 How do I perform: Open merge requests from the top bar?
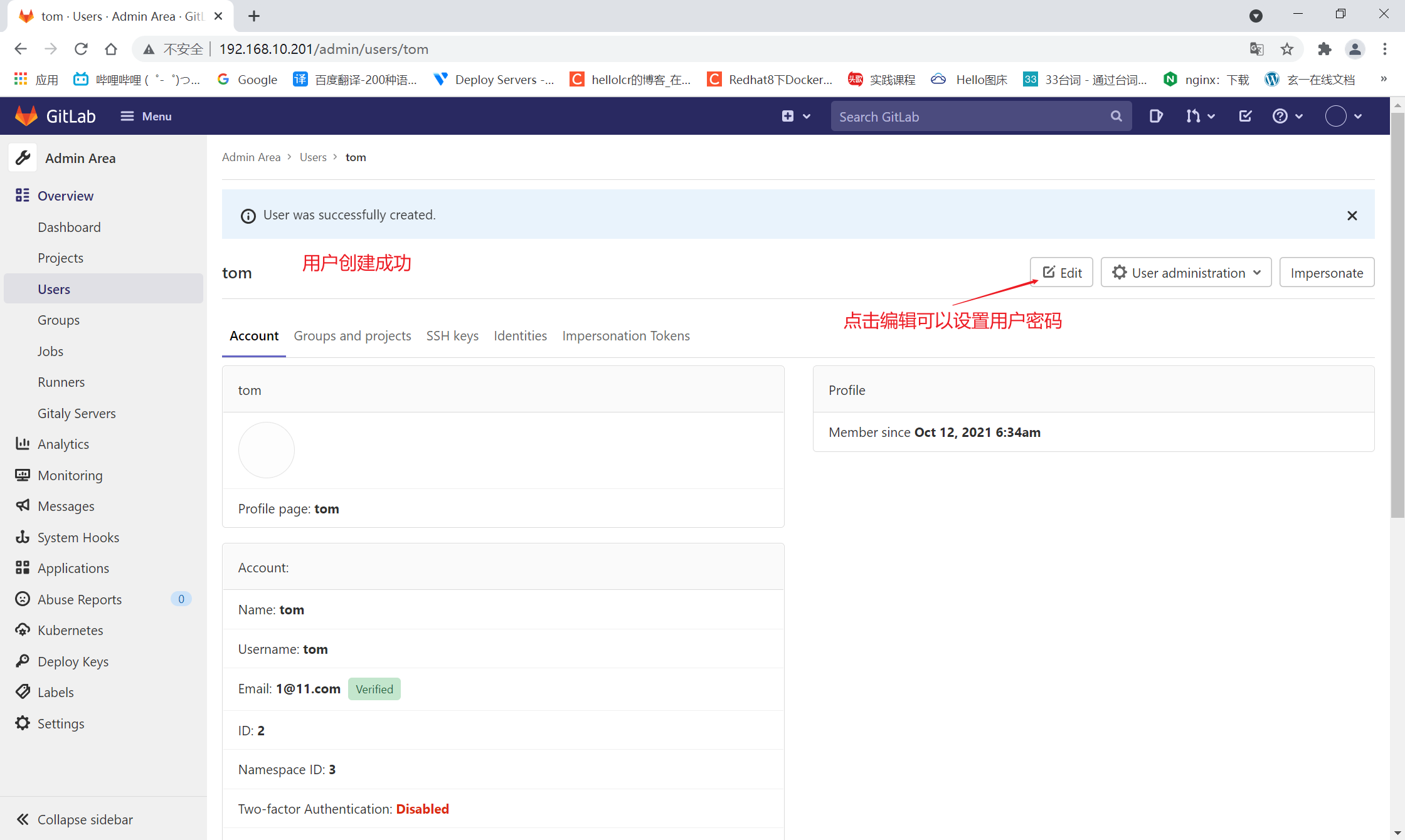point(1194,116)
